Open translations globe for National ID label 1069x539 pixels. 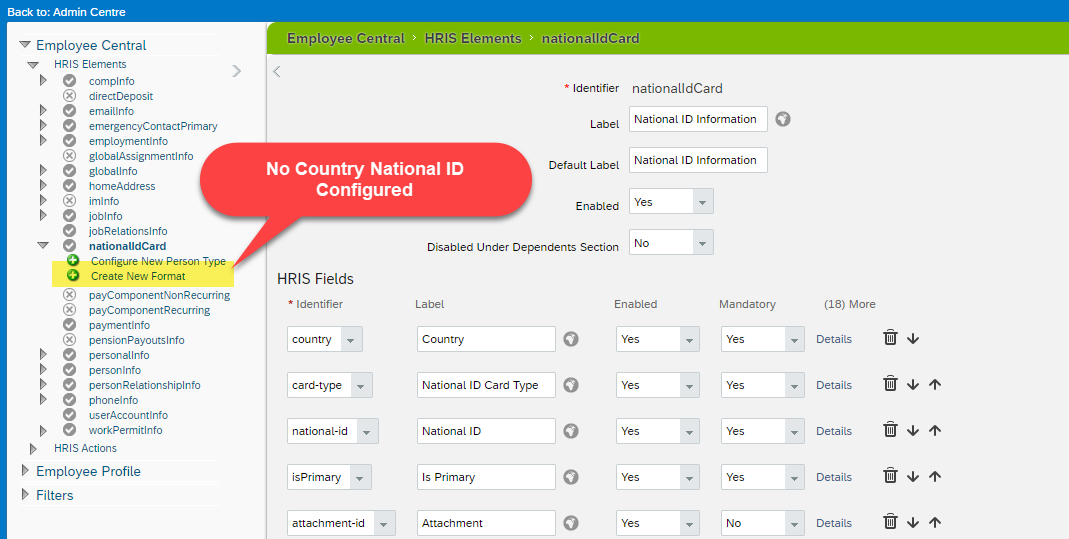click(571, 431)
